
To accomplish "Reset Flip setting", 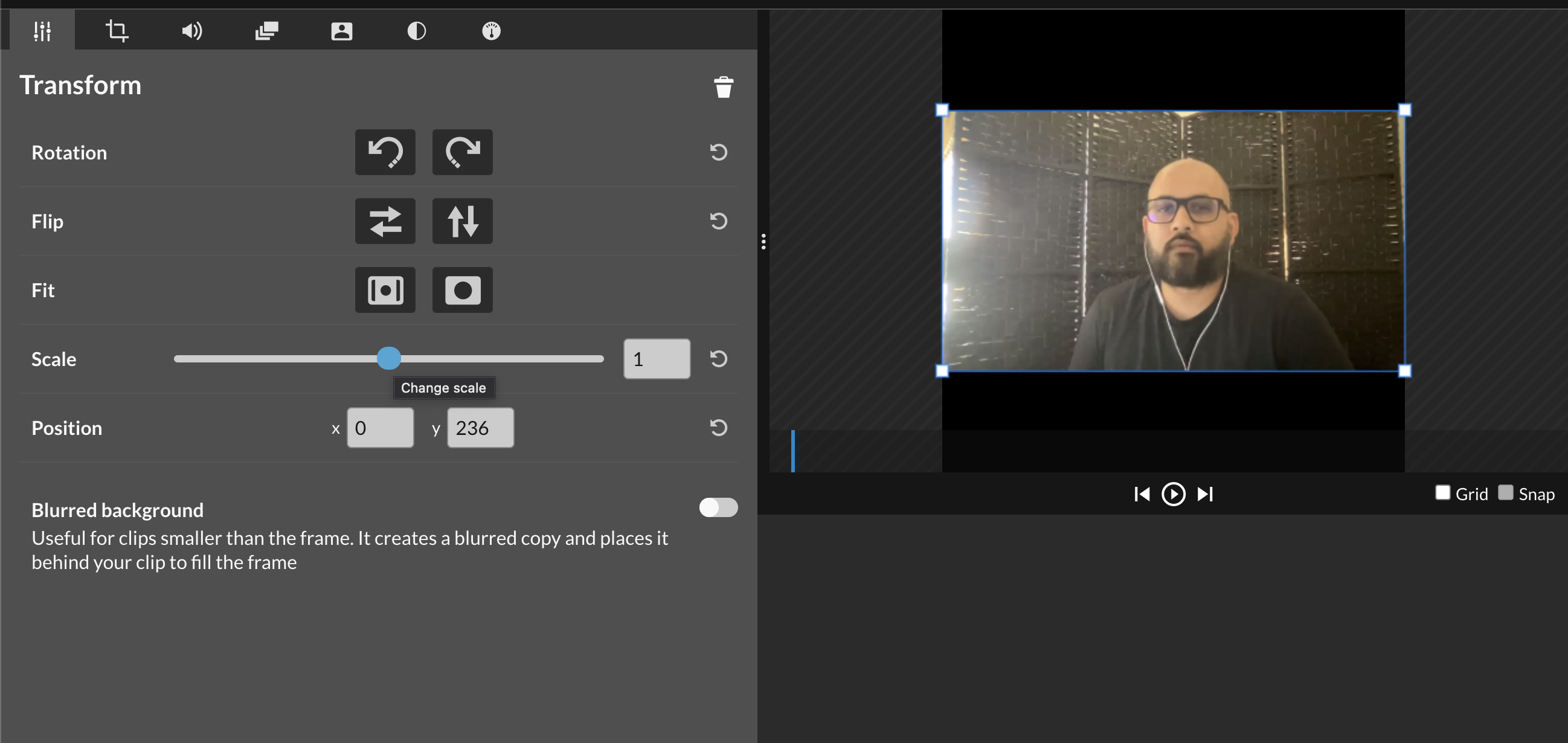I will [718, 221].
